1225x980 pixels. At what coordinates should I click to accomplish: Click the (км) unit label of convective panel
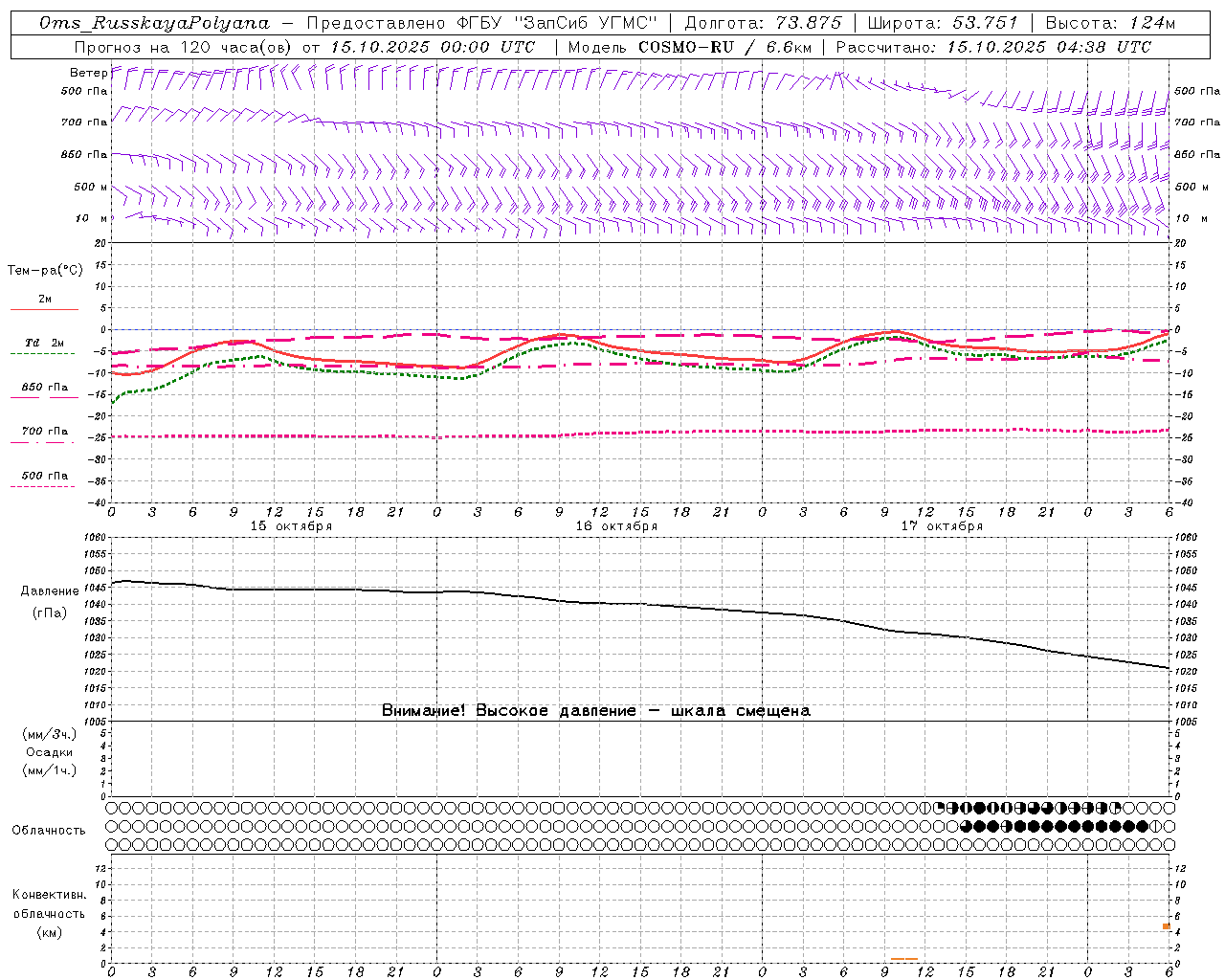point(49,932)
